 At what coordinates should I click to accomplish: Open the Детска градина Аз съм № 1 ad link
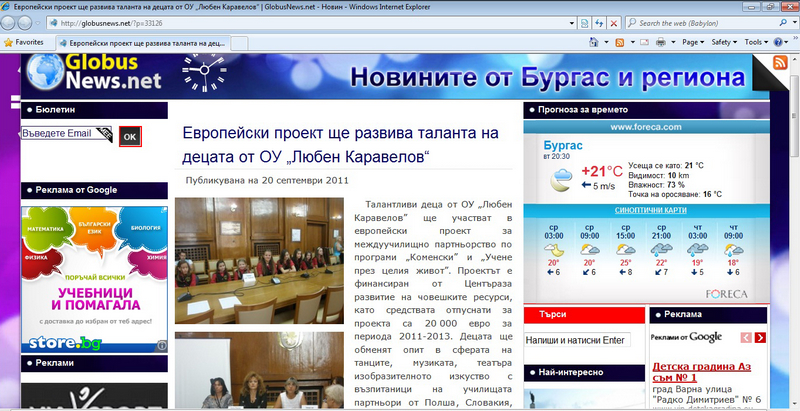pyautogui.click(x=702, y=372)
